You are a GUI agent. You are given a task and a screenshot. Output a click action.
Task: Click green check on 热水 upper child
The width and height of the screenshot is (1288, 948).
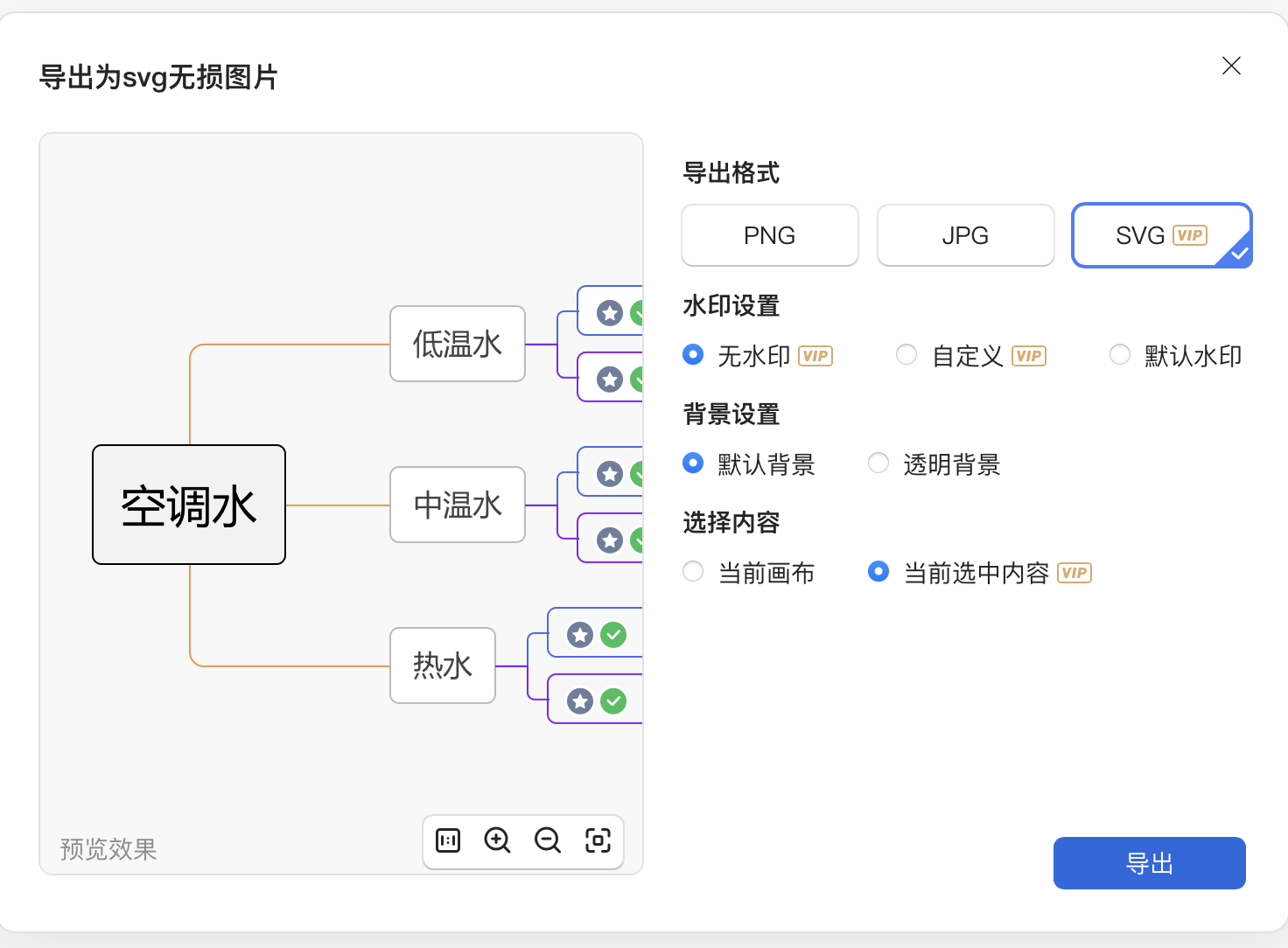point(613,635)
